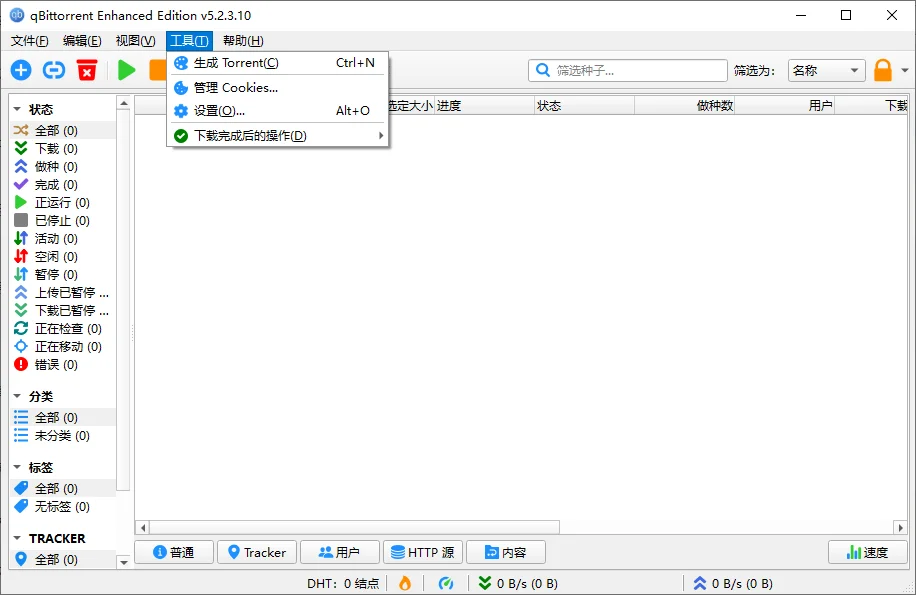Screen dimensions: 916x595
Task: Click the blue upload speed arrows in status bar
Action: coord(700,583)
